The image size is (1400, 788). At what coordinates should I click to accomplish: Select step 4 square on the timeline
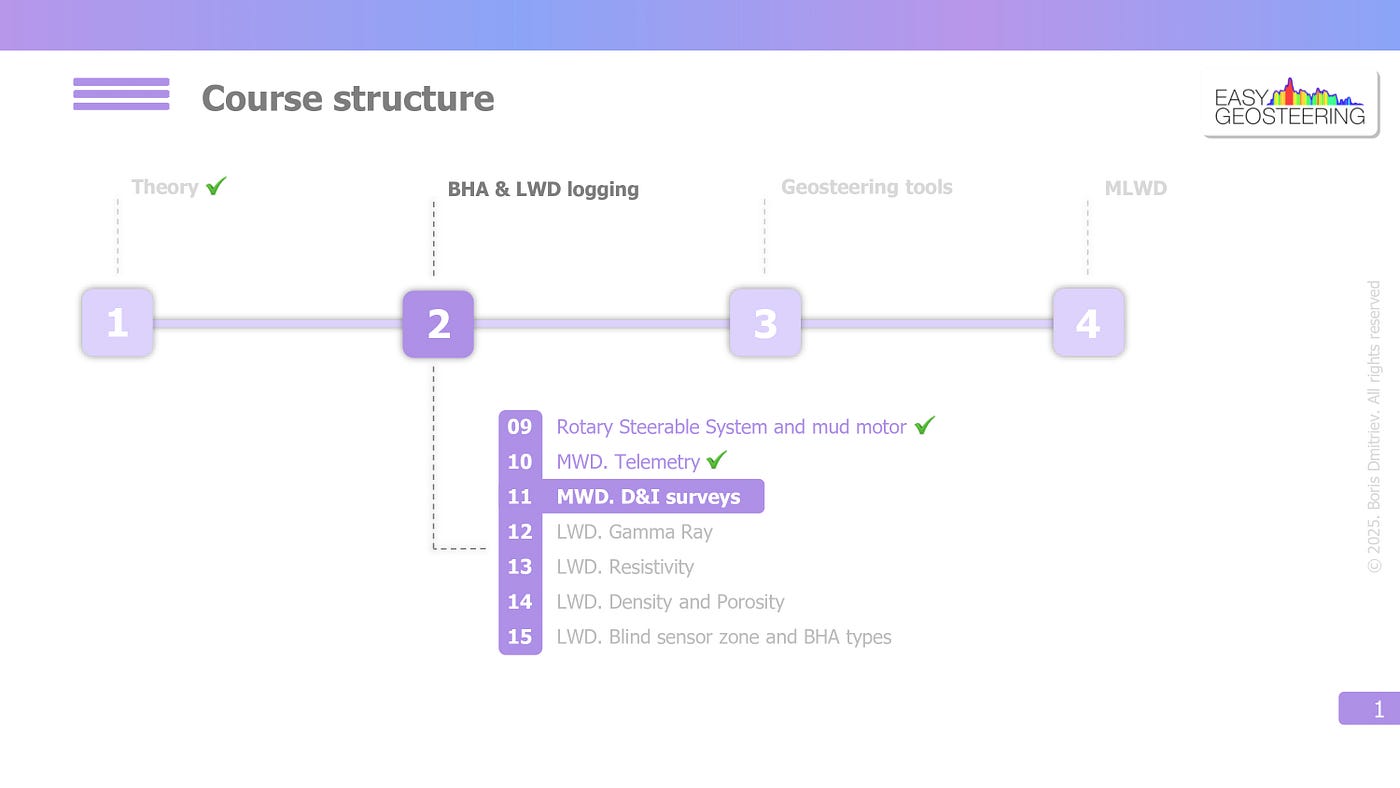pyautogui.click(x=1088, y=323)
